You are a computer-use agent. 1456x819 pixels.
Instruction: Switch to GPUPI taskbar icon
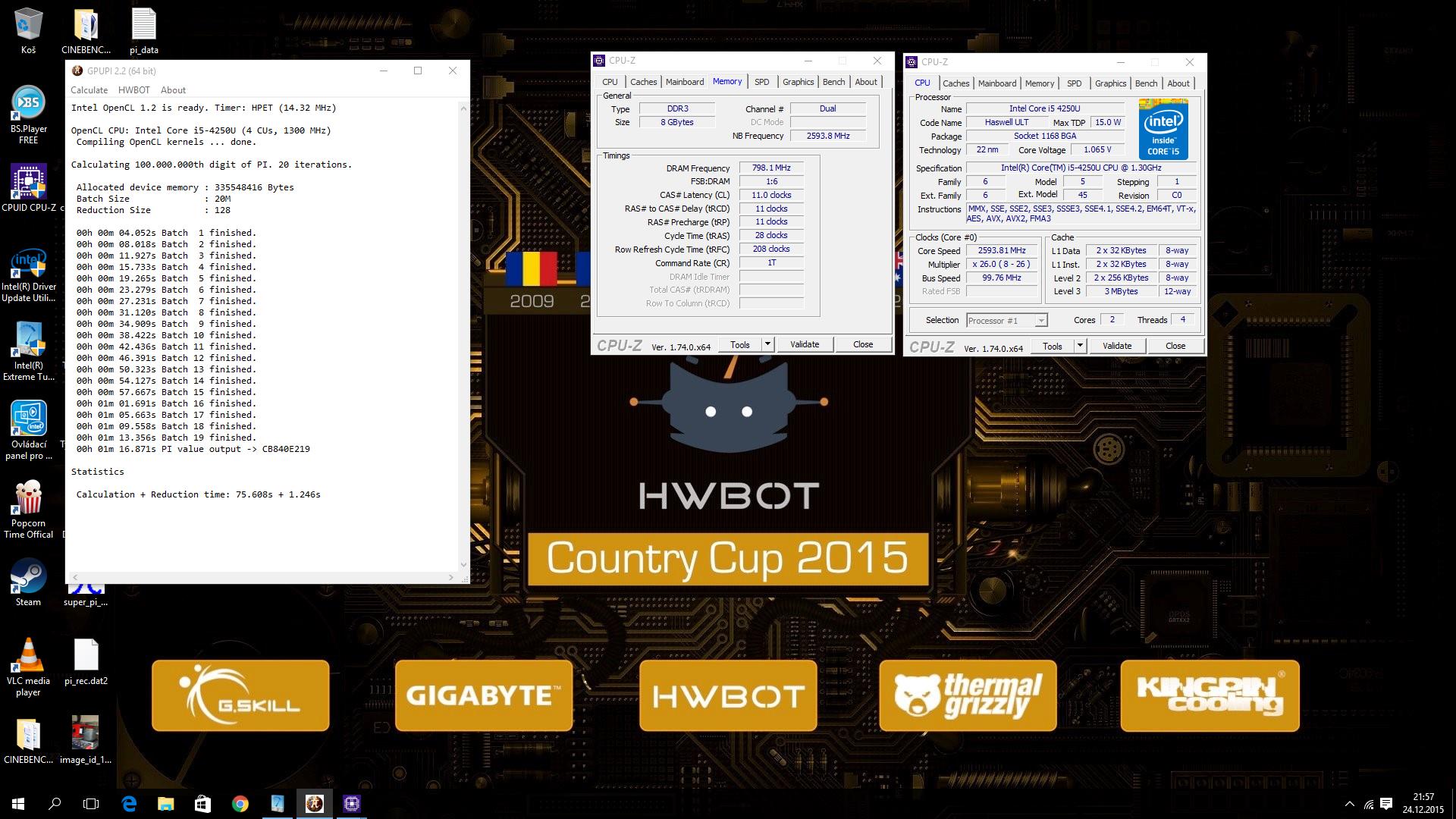(314, 804)
